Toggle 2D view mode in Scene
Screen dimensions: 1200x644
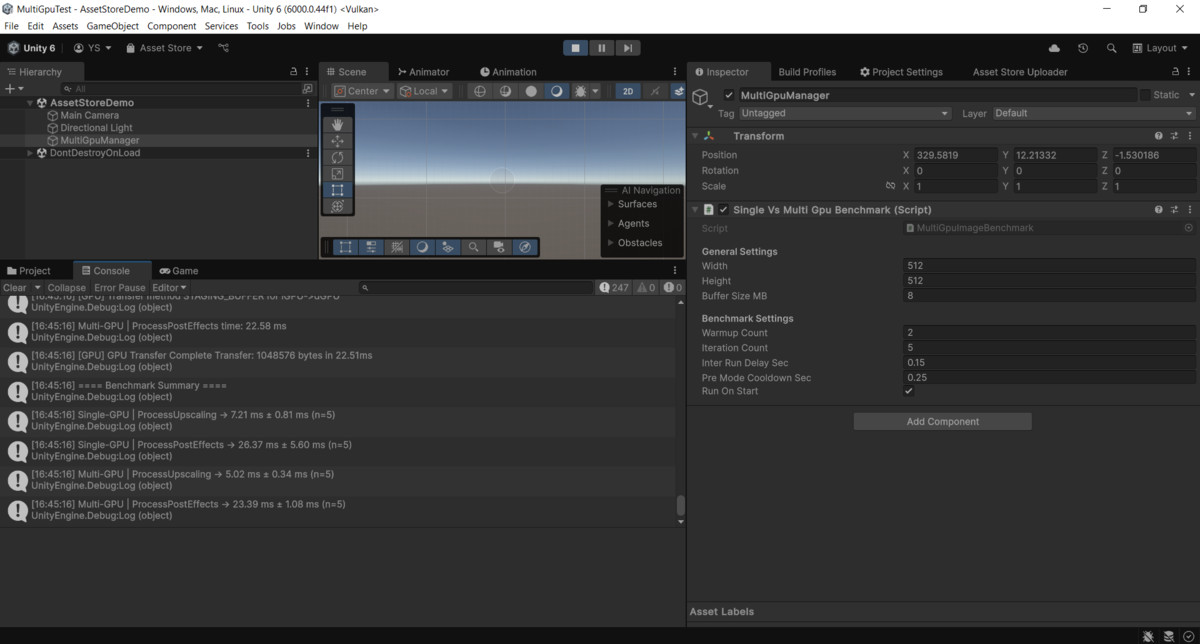pos(628,91)
